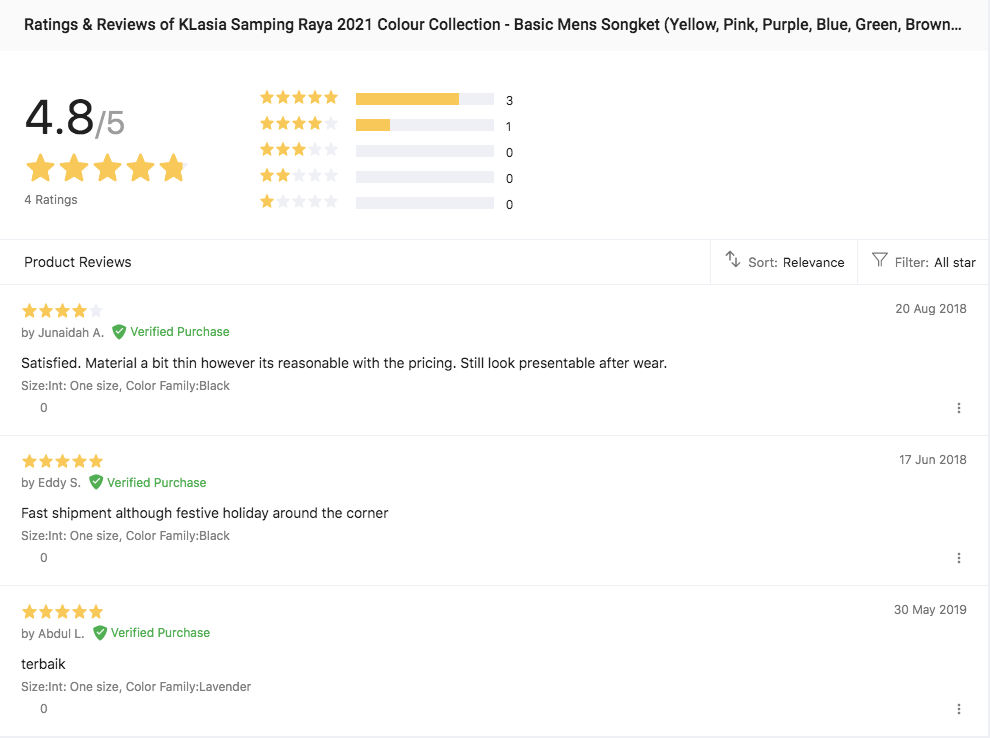Open three-dot menu on Abdul's review

point(958,709)
